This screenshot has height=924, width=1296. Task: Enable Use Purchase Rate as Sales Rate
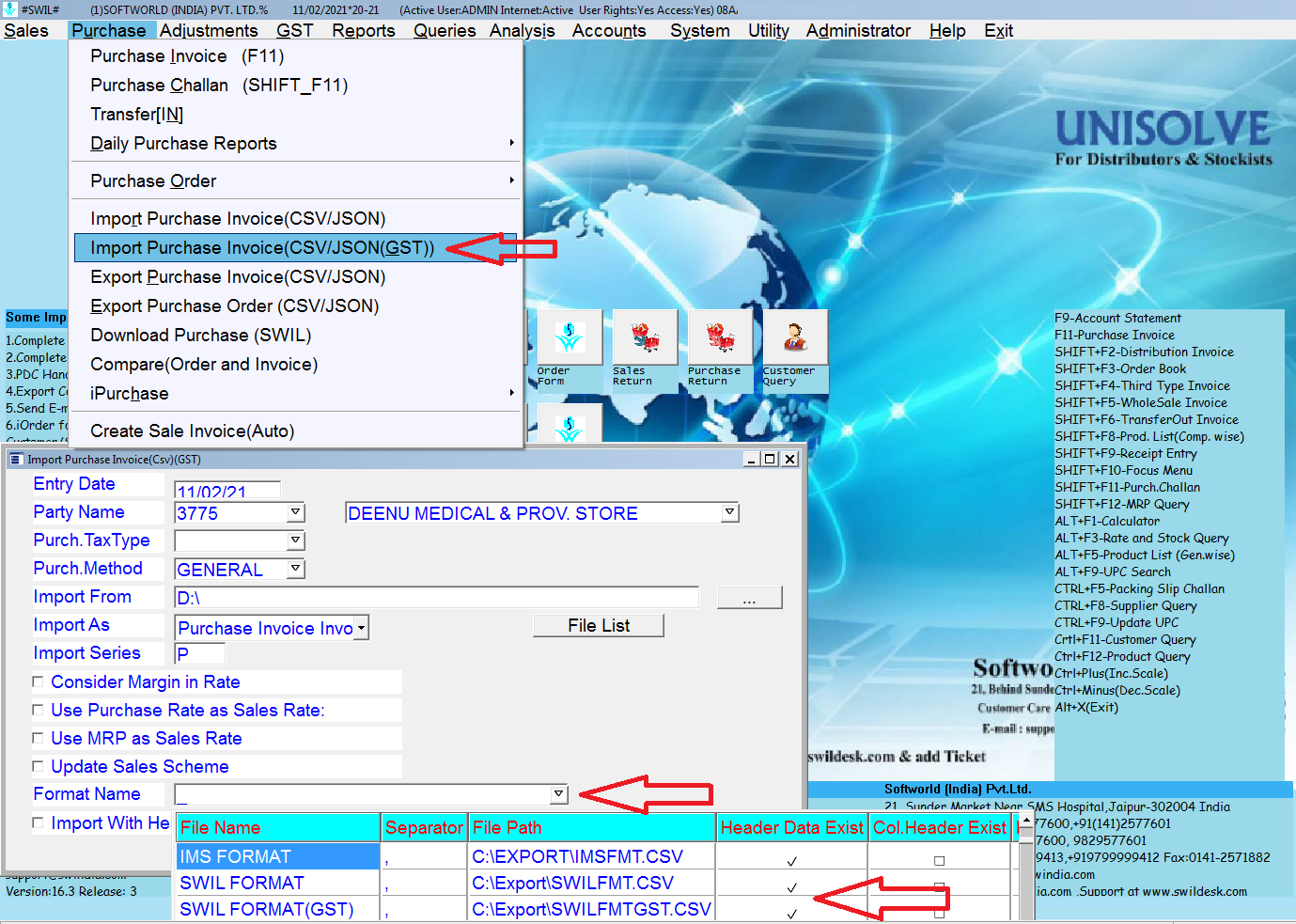click(x=38, y=711)
